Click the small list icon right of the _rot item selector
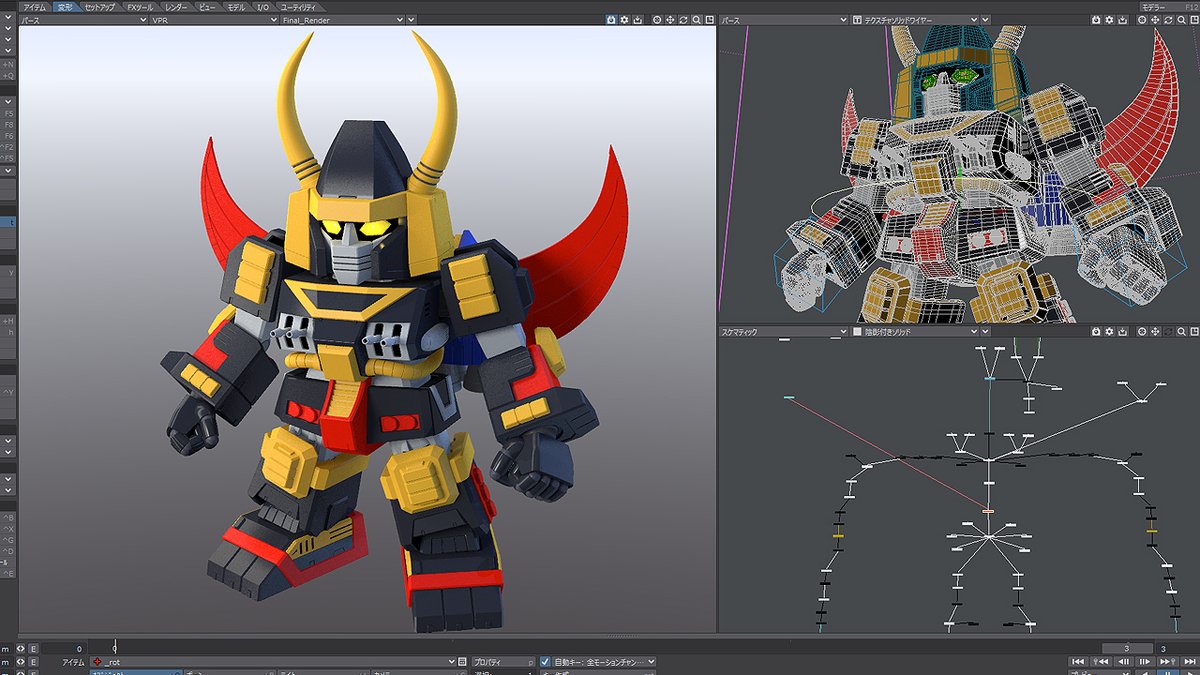Image resolution: width=1200 pixels, height=675 pixels. (462, 661)
